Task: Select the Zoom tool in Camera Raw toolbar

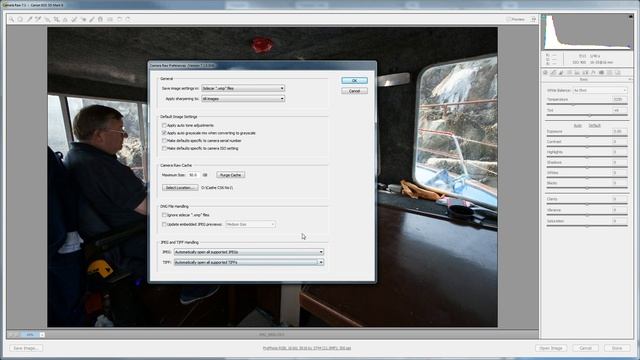Action: (11, 19)
